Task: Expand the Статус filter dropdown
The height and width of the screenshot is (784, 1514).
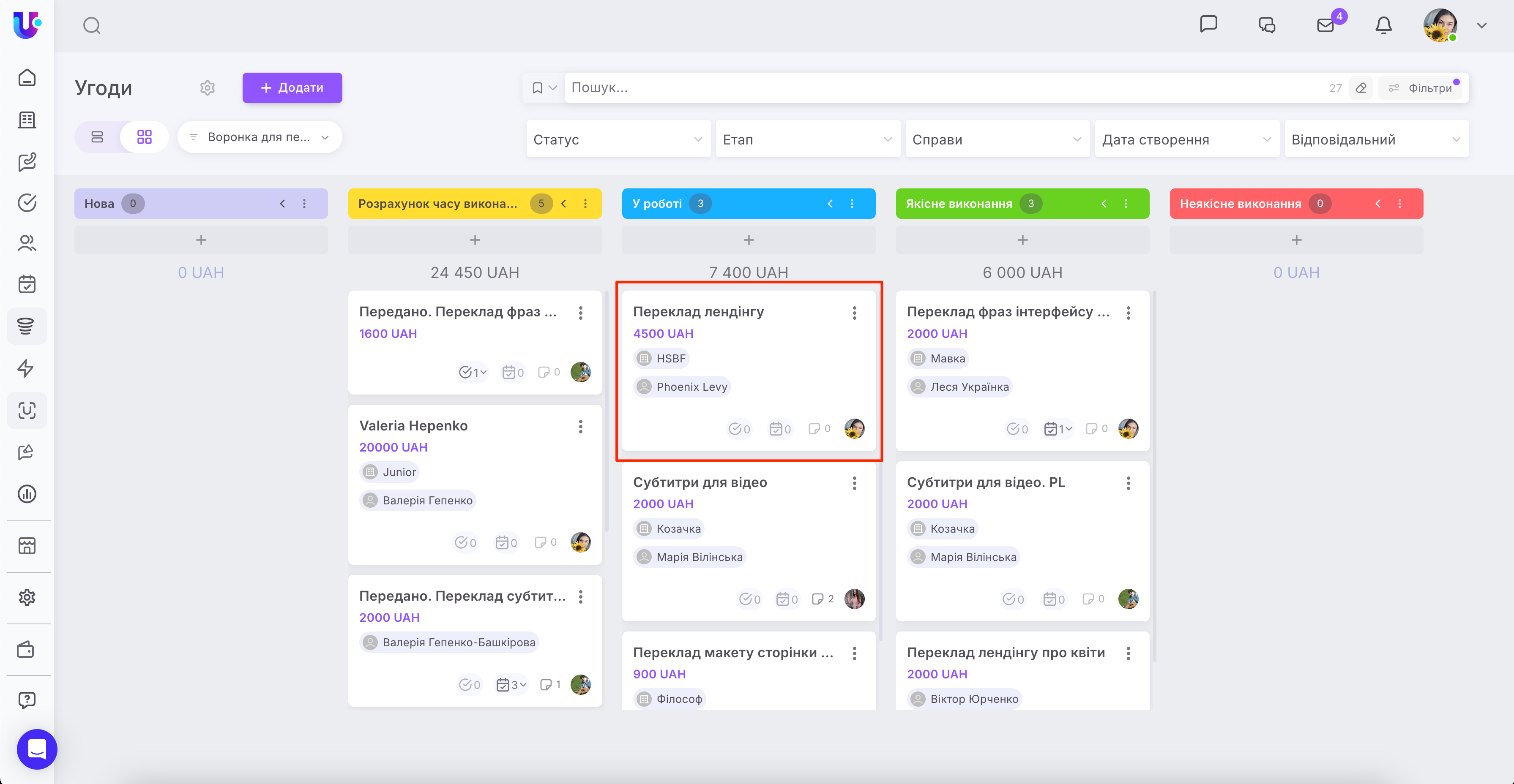Action: point(618,139)
